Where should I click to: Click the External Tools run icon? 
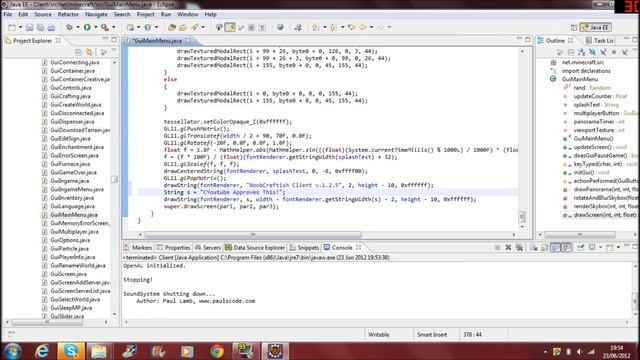click(105, 27)
